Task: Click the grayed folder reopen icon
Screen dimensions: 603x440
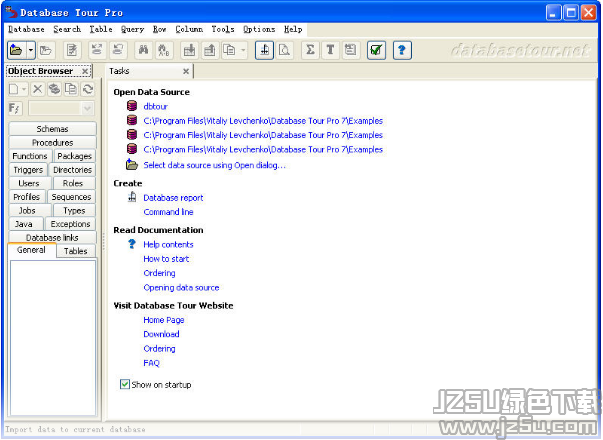Action: 46,50
